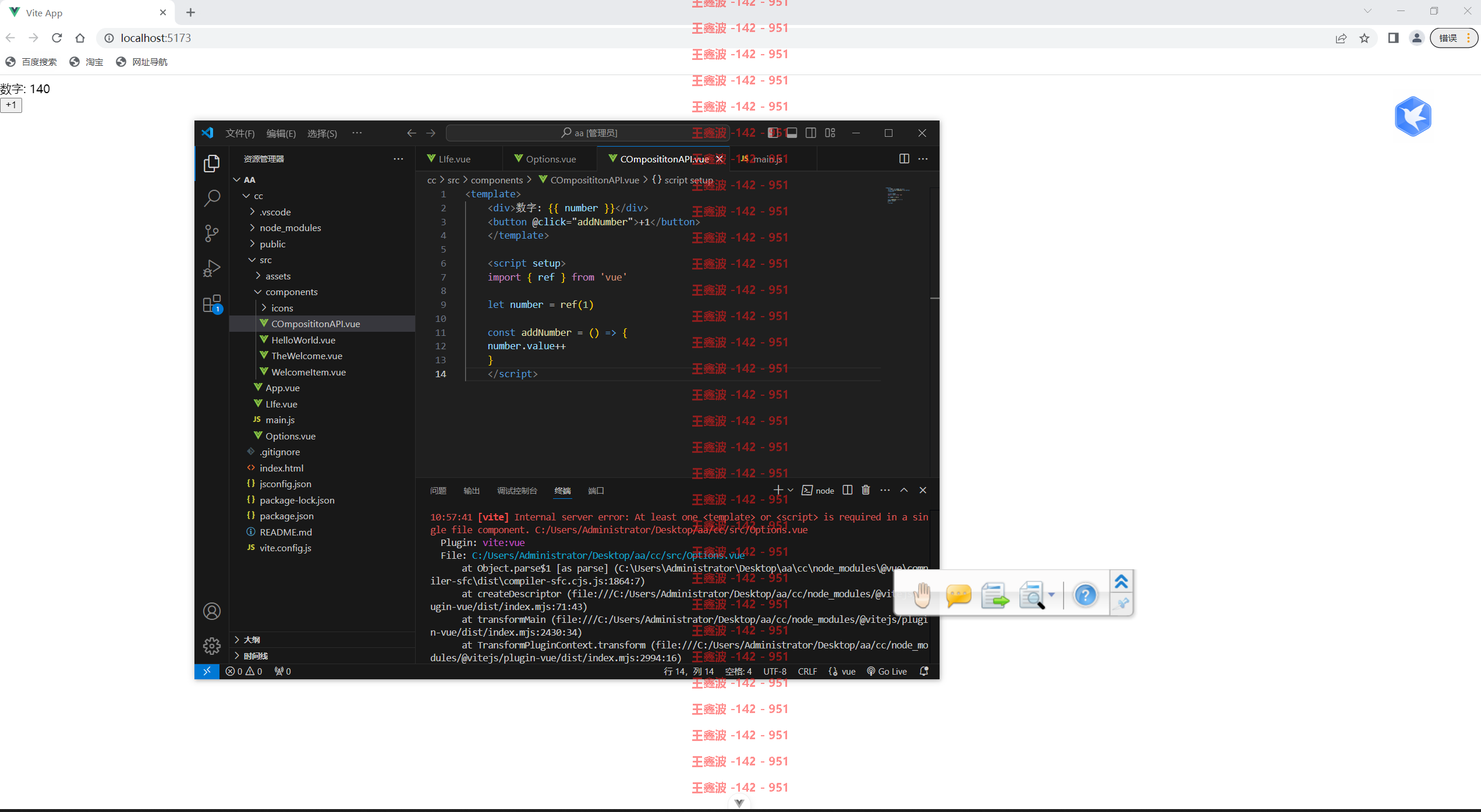Open Explorer panel more actions ellipsis

(398, 159)
